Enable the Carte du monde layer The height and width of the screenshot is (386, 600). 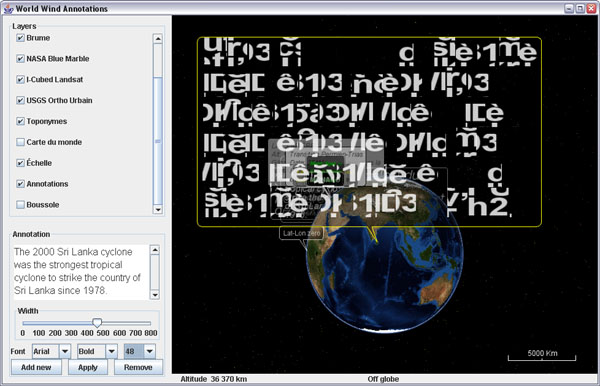[20, 142]
